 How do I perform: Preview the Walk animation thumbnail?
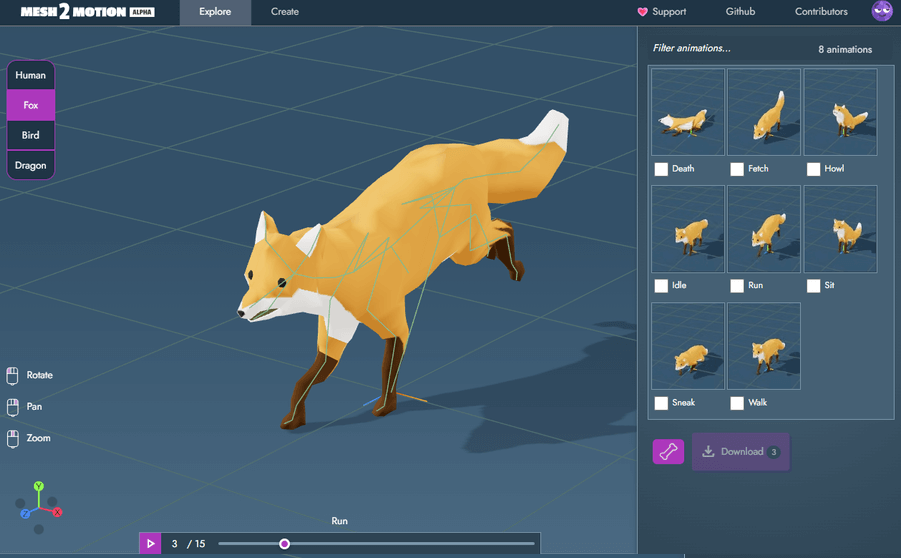(x=764, y=346)
